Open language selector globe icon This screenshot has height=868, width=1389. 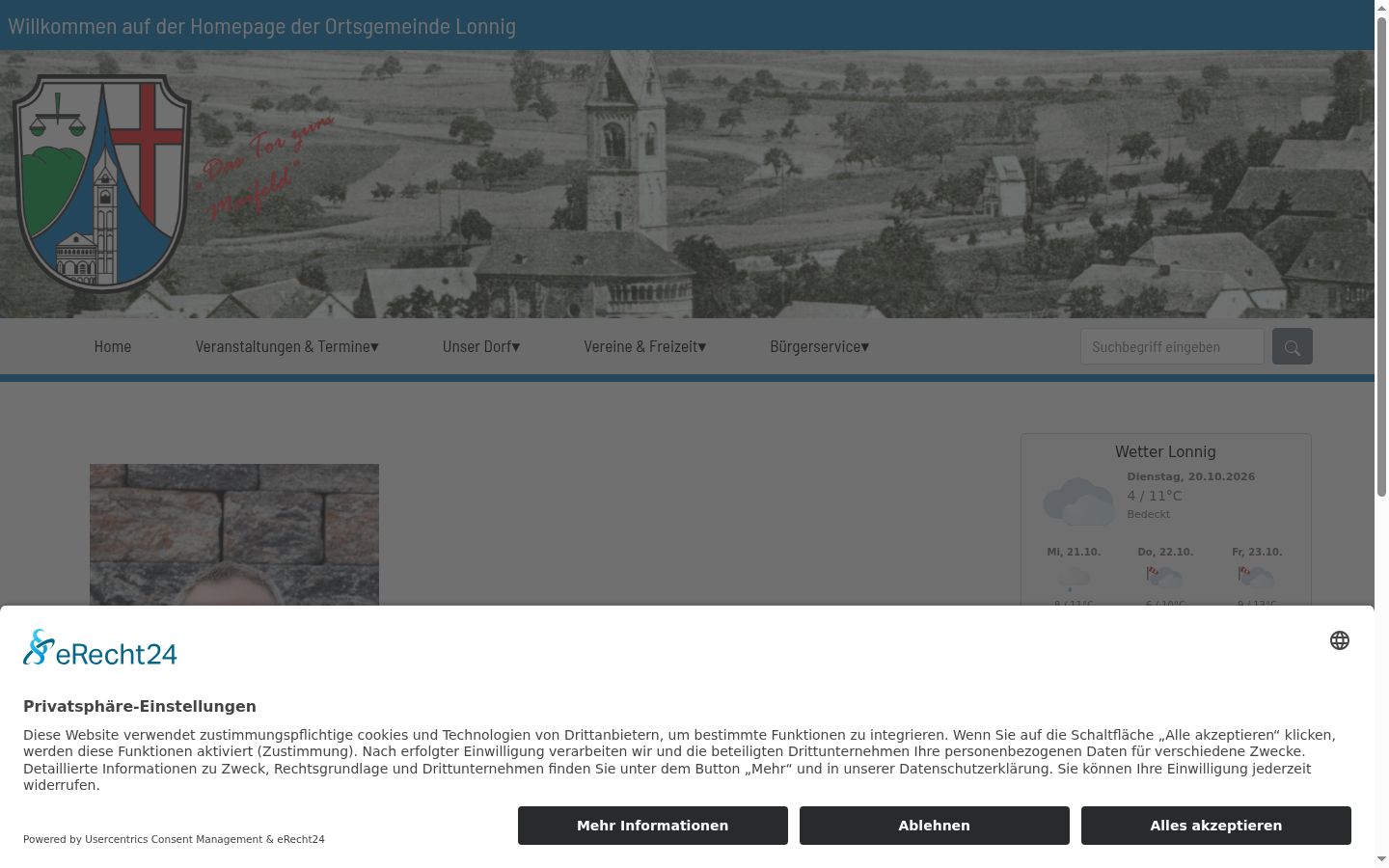tap(1339, 640)
